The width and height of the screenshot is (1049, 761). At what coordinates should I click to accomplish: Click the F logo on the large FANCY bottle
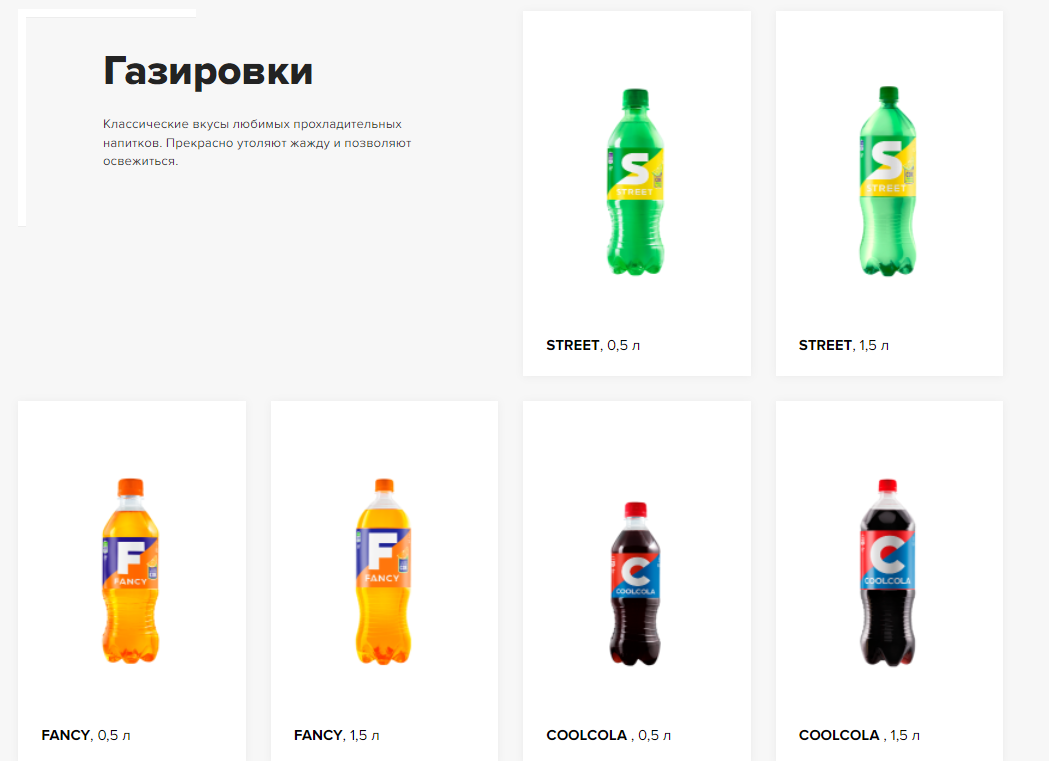[382, 550]
